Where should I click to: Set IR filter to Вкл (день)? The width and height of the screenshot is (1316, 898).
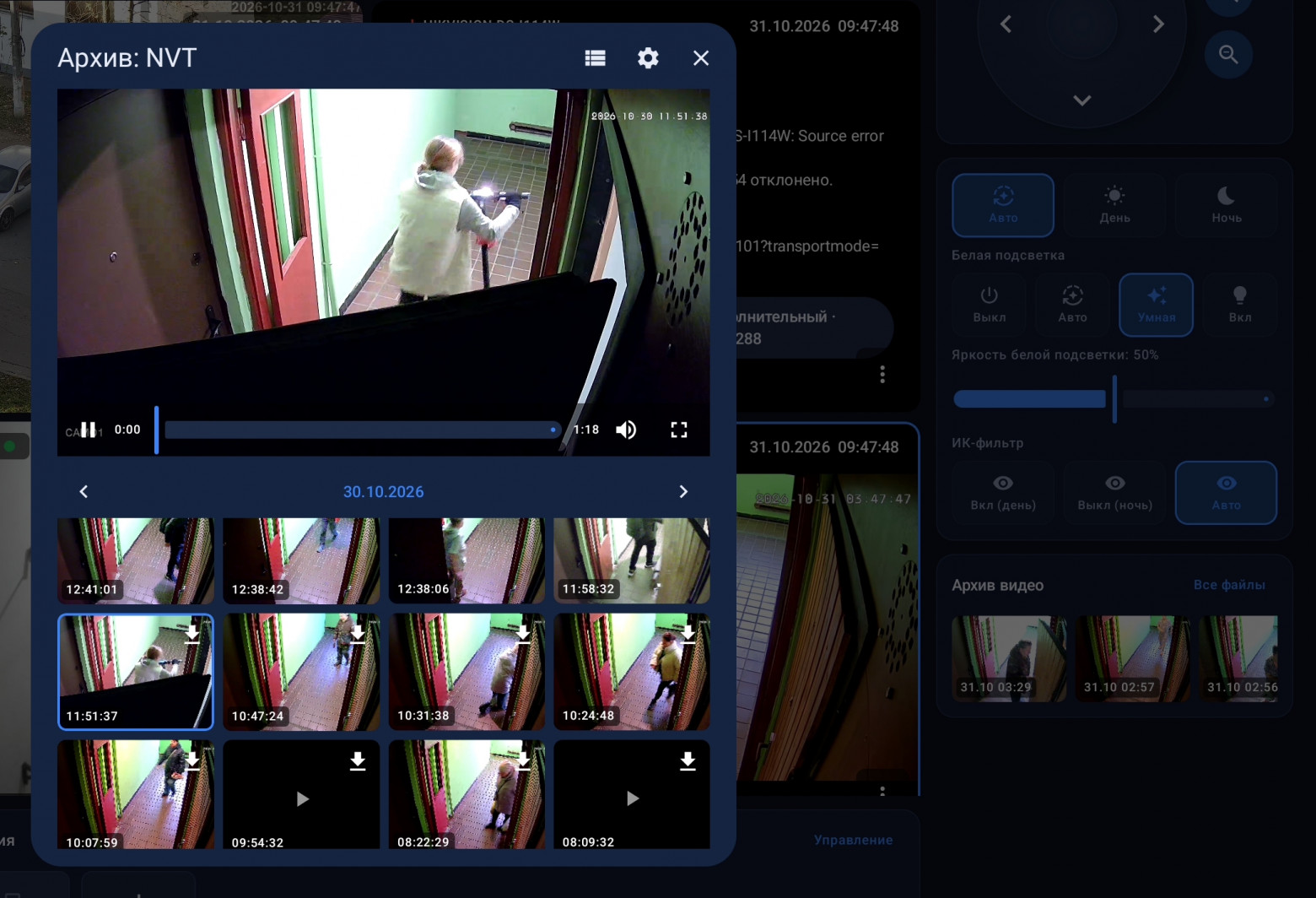1003,493
